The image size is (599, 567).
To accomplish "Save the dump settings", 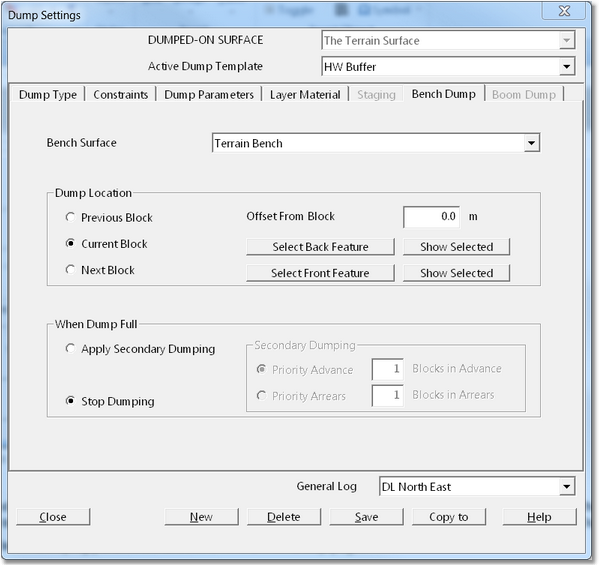I will point(366,517).
